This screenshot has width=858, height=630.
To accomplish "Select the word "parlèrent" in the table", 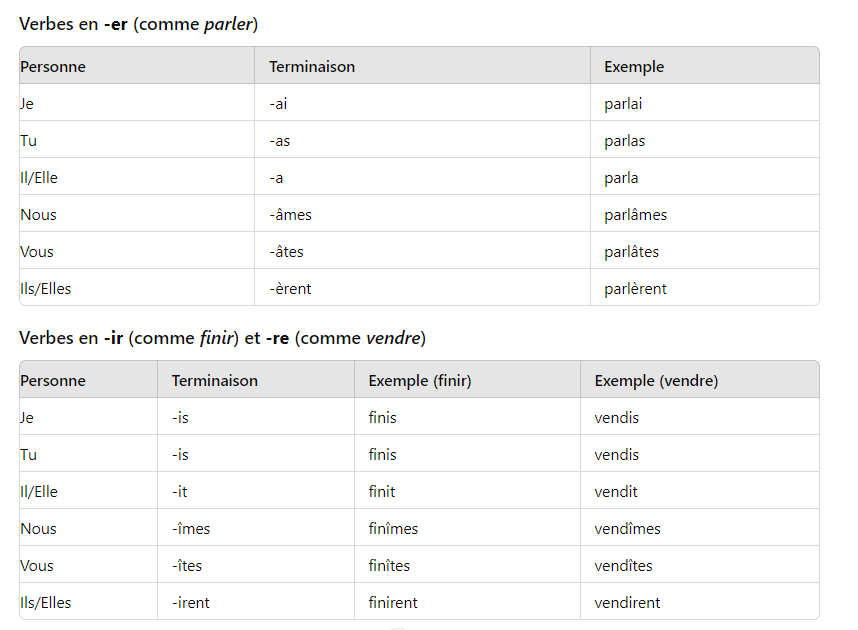I will pyautogui.click(x=635, y=289).
